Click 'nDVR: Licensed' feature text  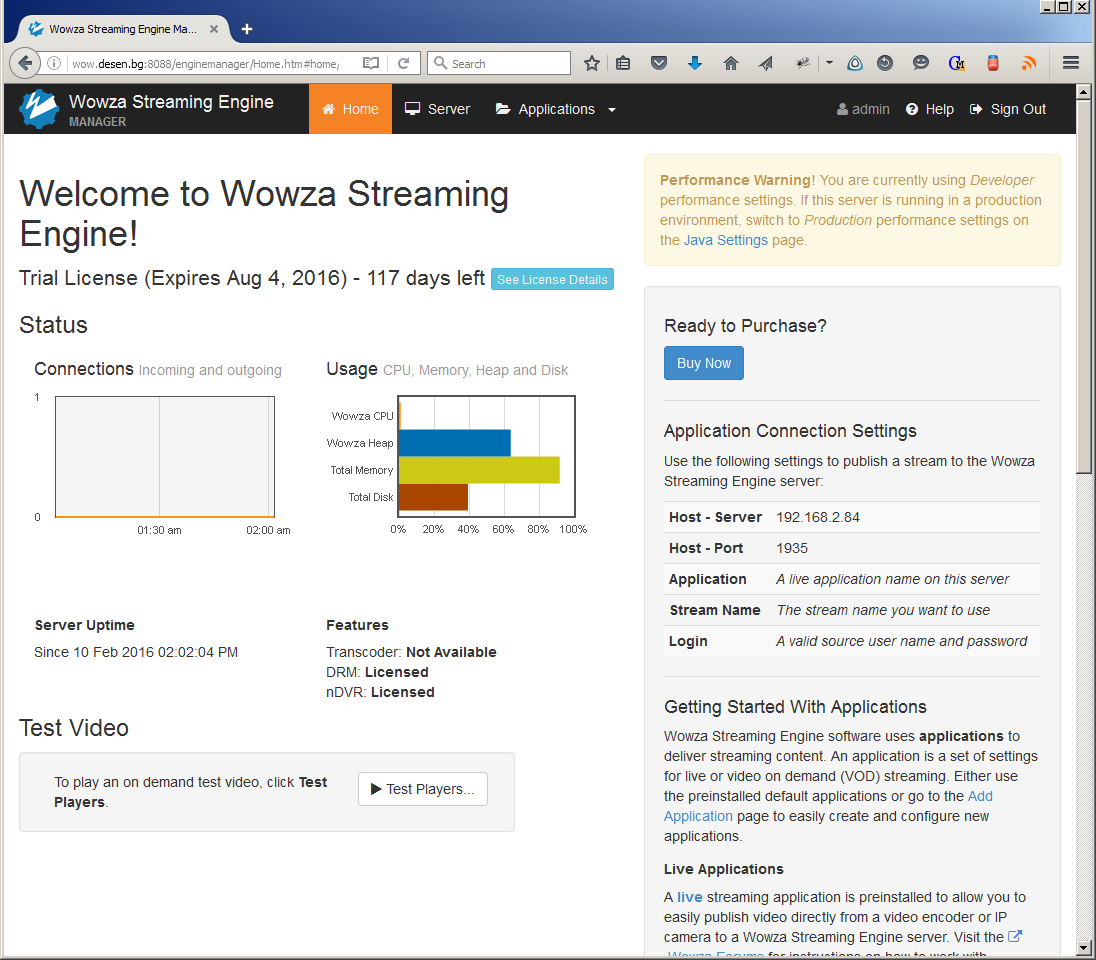(x=380, y=692)
